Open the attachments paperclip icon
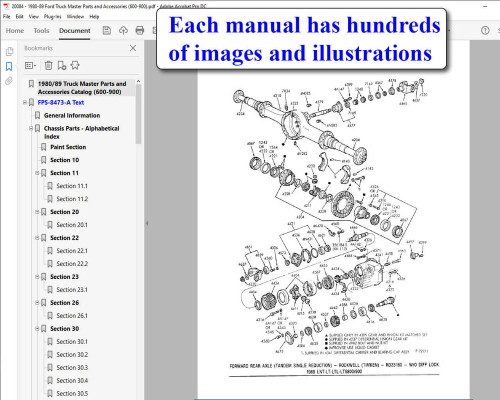Image resolution: width=500 pixels, height=400 pixels. pos(9,81)
